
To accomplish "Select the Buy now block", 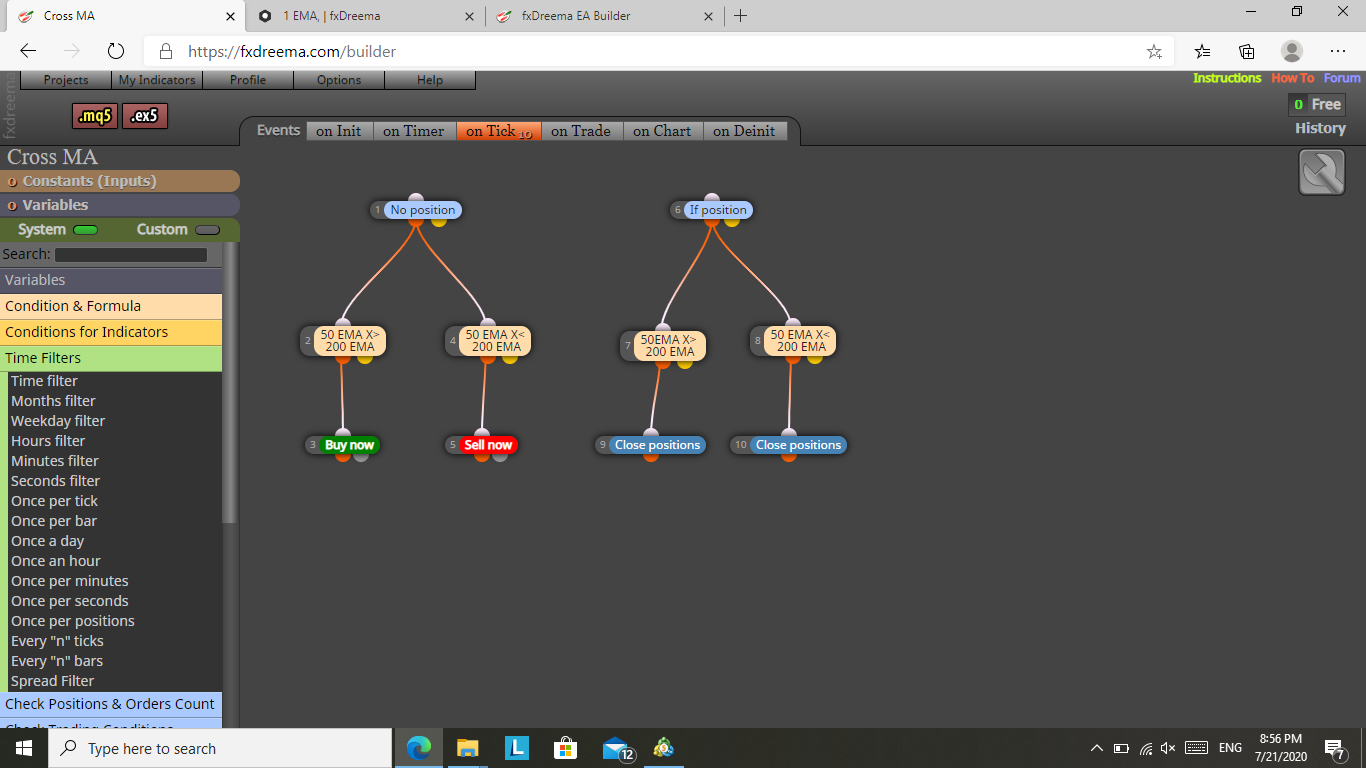I will pyautogui.click(x=349, y=445).
